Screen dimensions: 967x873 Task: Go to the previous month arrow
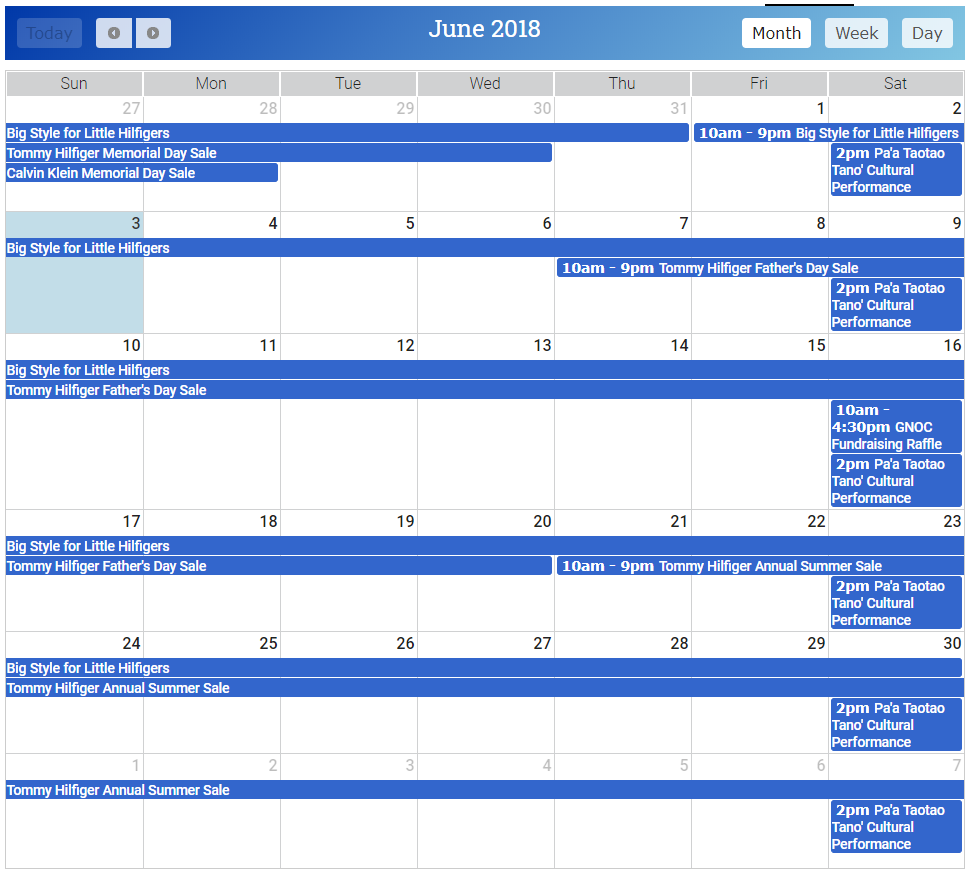click(x=113, y=33)
